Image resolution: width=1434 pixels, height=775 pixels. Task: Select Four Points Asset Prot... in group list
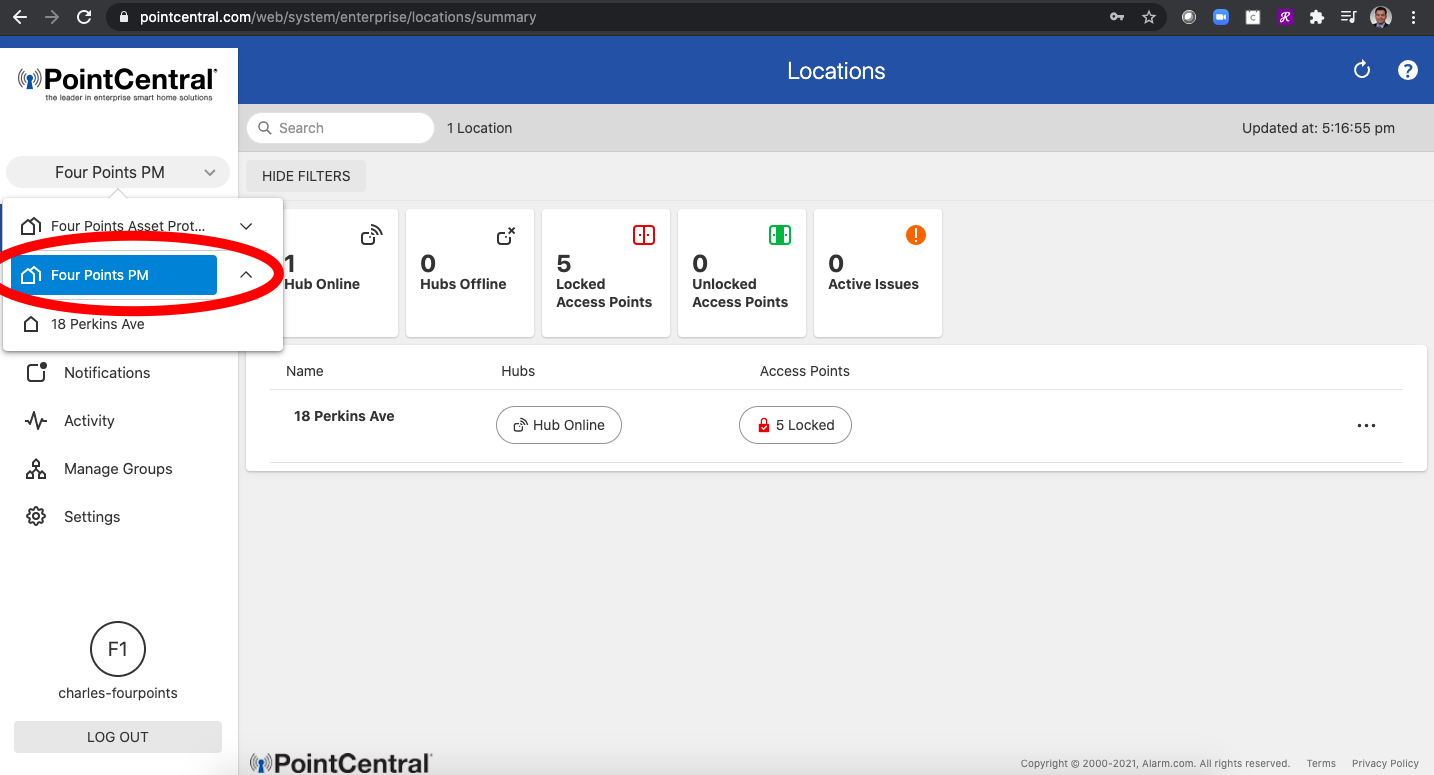(114, 226)
